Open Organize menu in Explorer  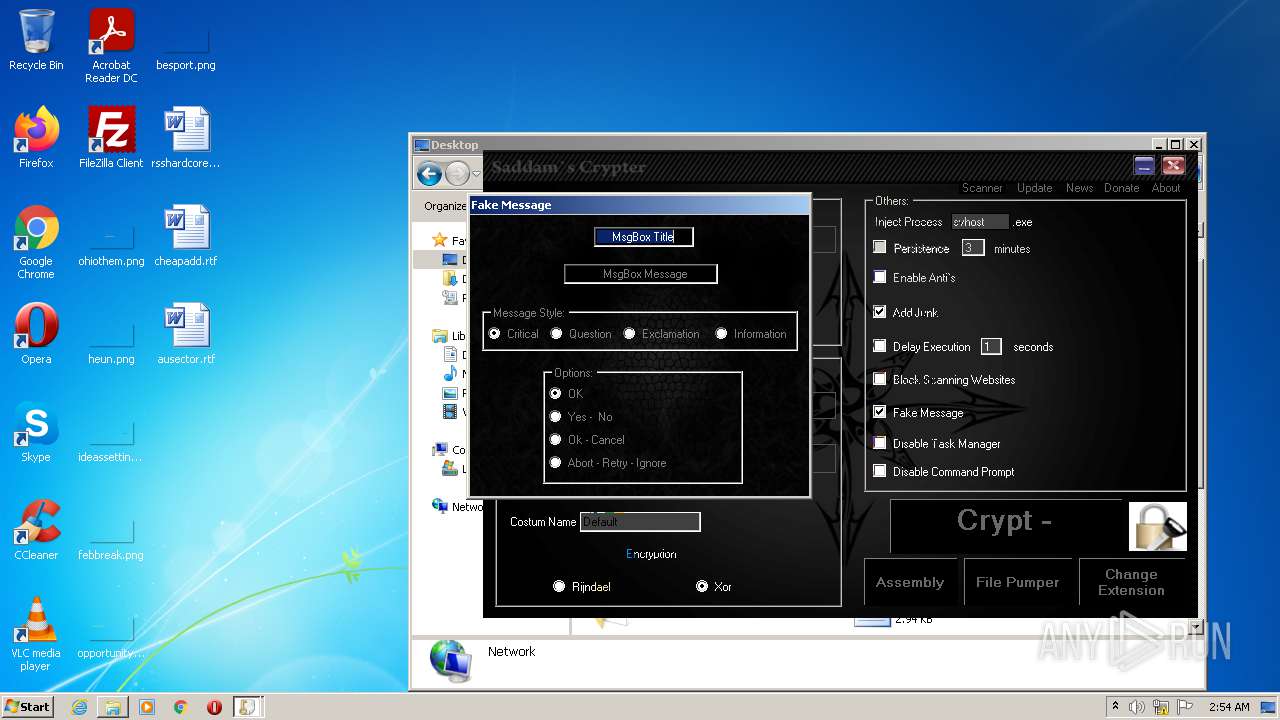445,206
